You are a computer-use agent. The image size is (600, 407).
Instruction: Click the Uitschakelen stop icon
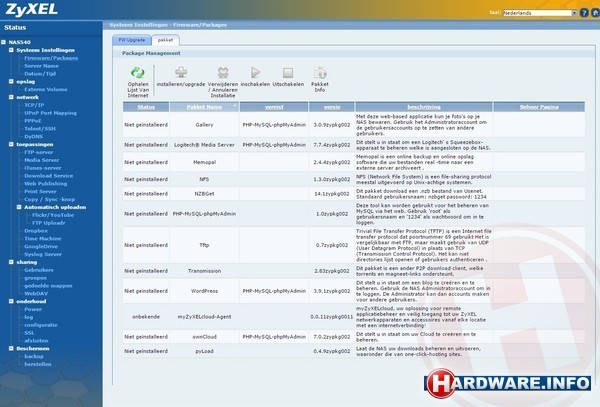point(287,72)
